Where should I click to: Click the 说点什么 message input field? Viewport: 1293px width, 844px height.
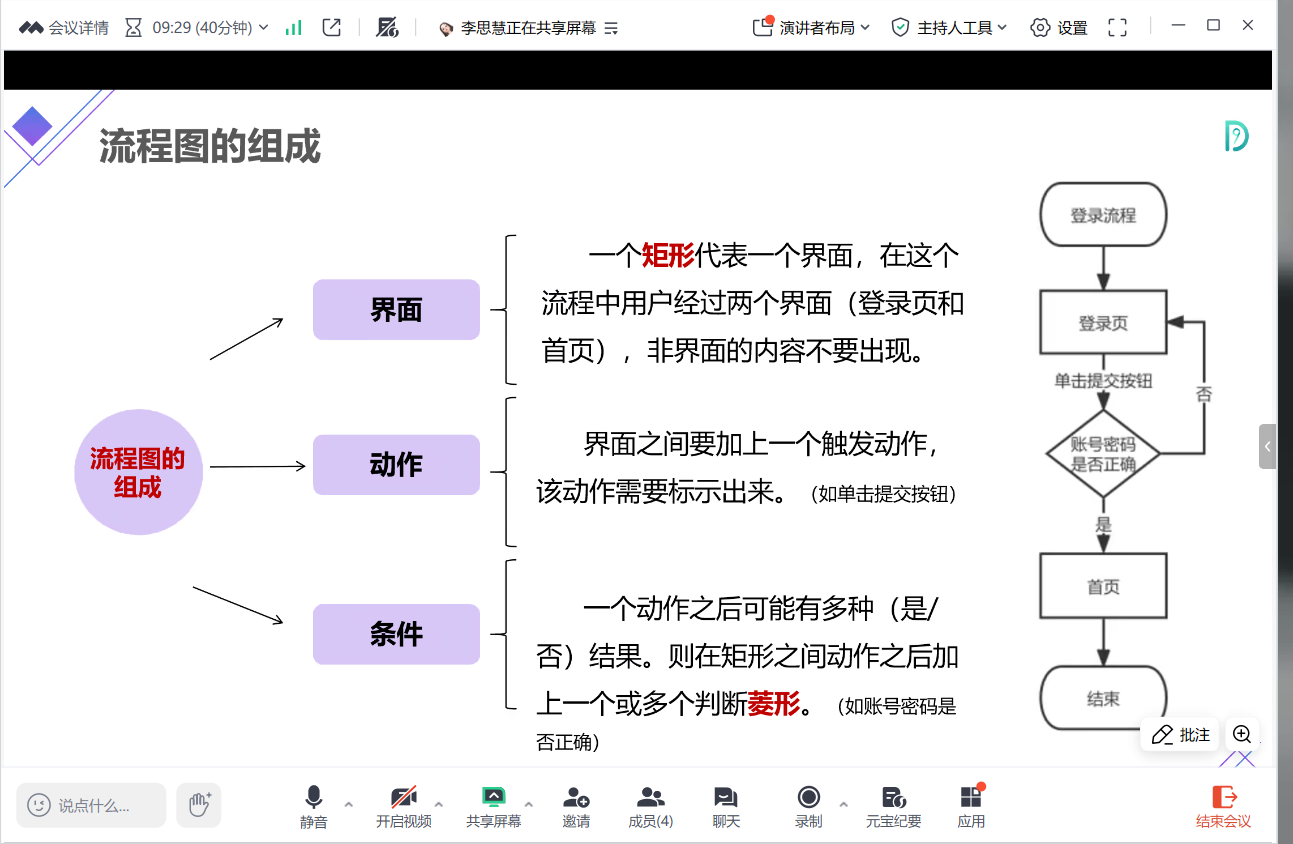click(92, 805)
